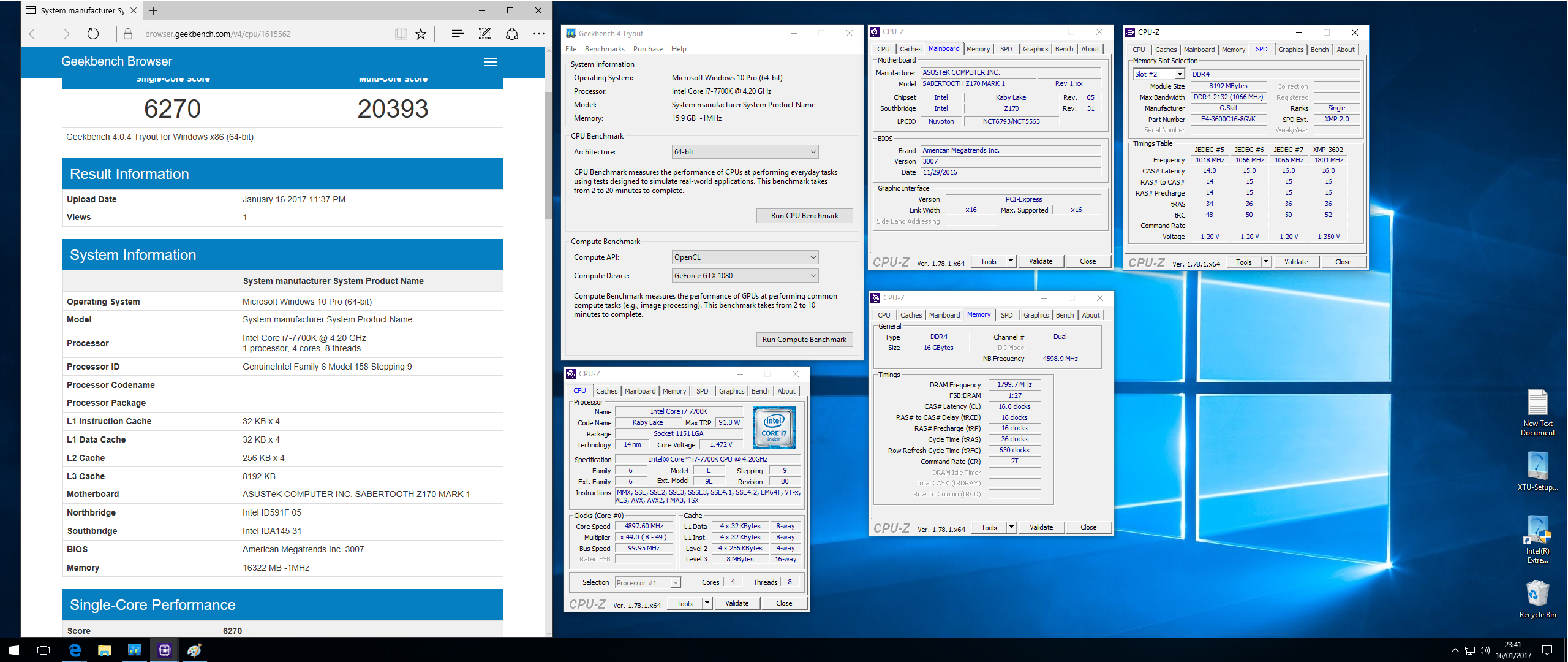
Task: Open Geekbench Help menu
Action: 679,49
